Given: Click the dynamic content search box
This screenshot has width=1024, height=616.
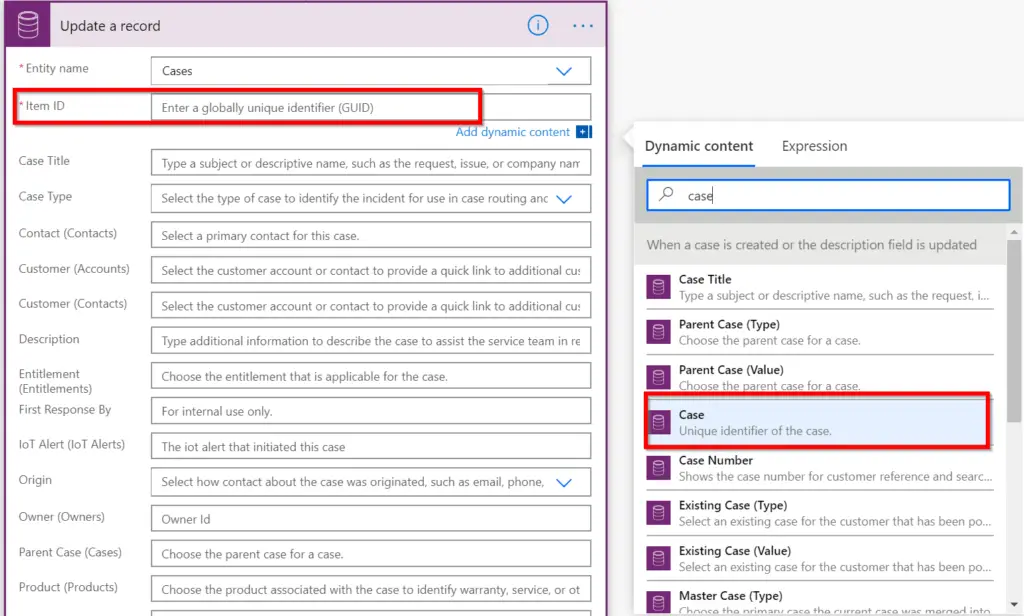Looking at the screenshot, I should 840,196.
